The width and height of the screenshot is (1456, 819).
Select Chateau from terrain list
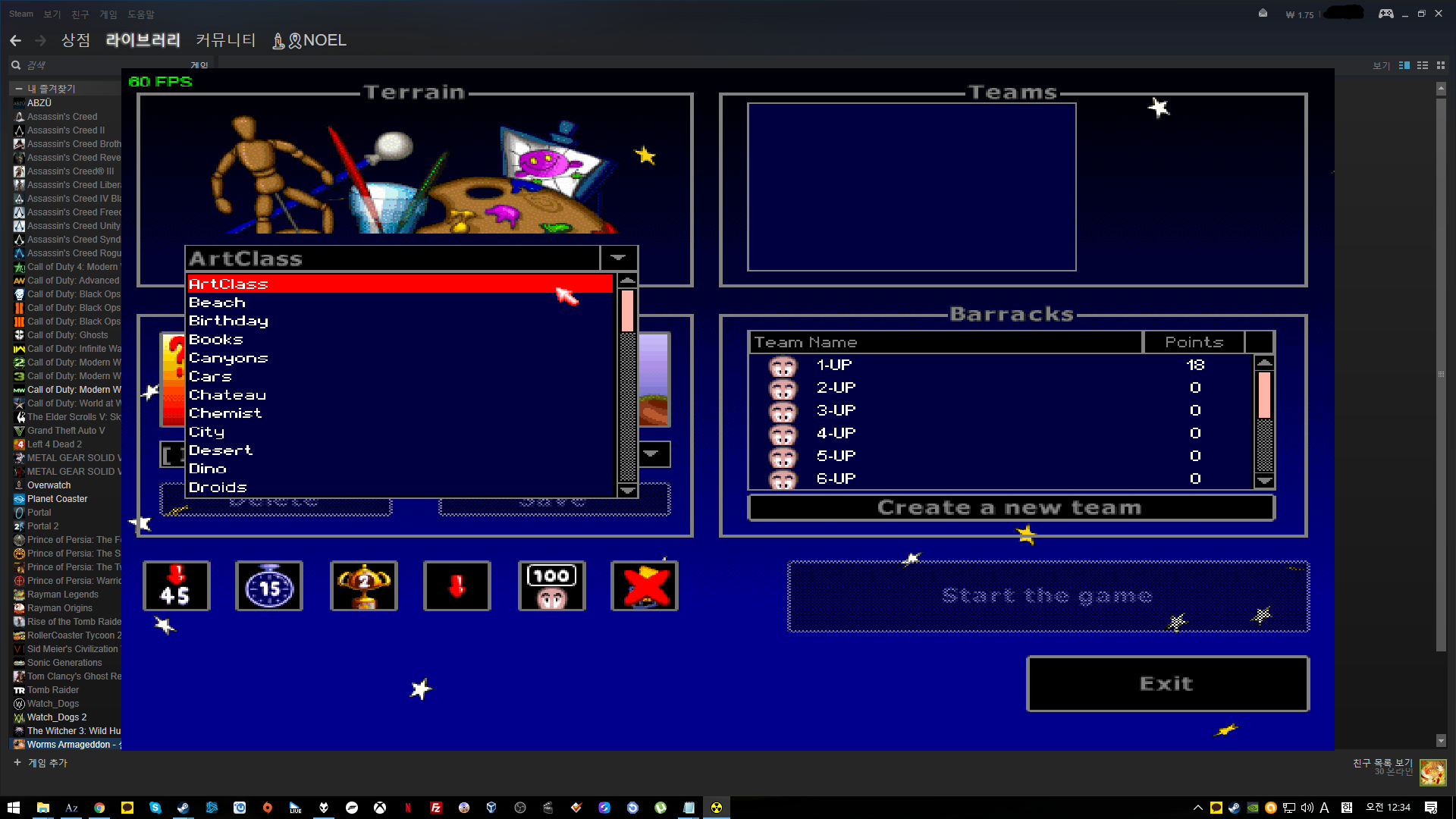[227, 395]
